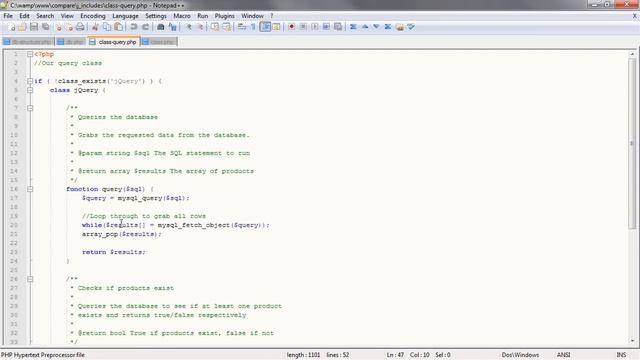This screenshot has width=640, height=360.
Task: Open the Window menu
Action: point(252,16)
